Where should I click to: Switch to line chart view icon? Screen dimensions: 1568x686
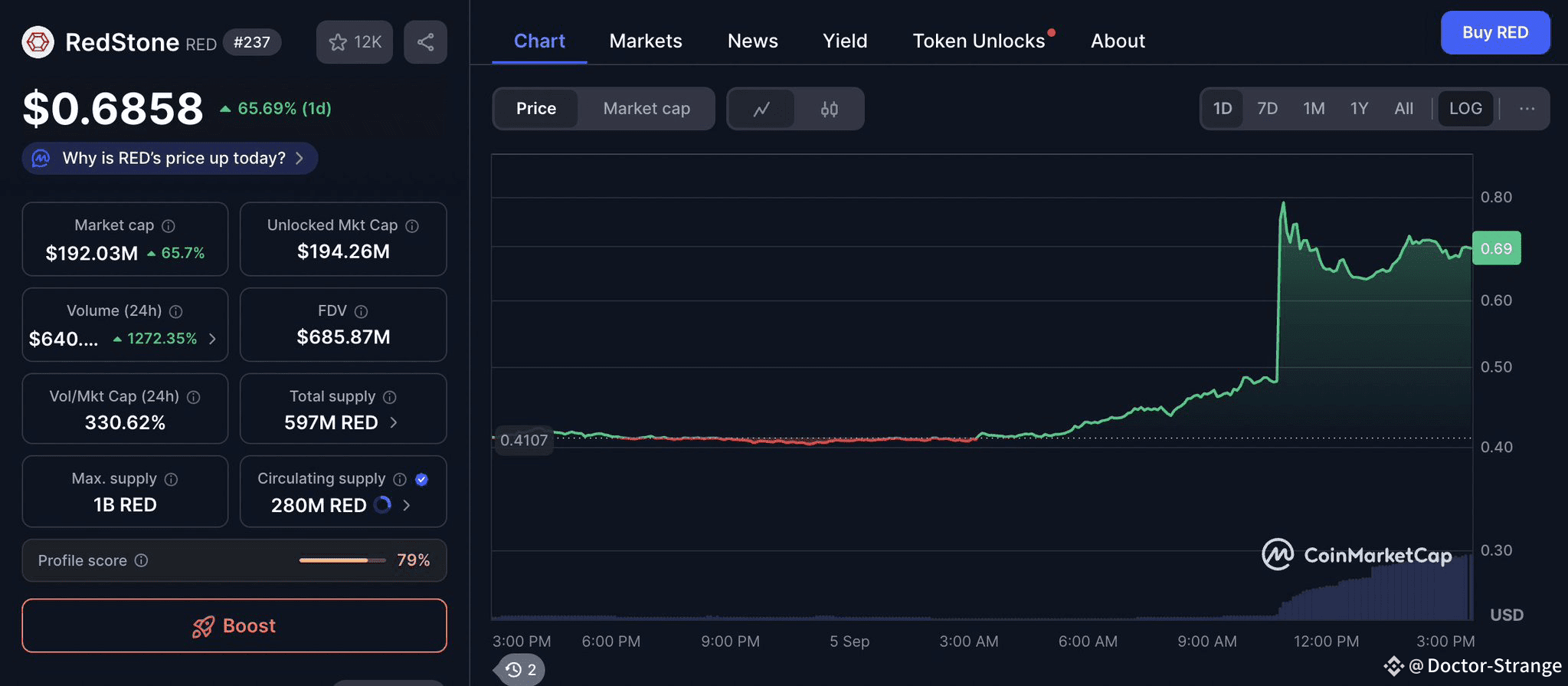761,109
